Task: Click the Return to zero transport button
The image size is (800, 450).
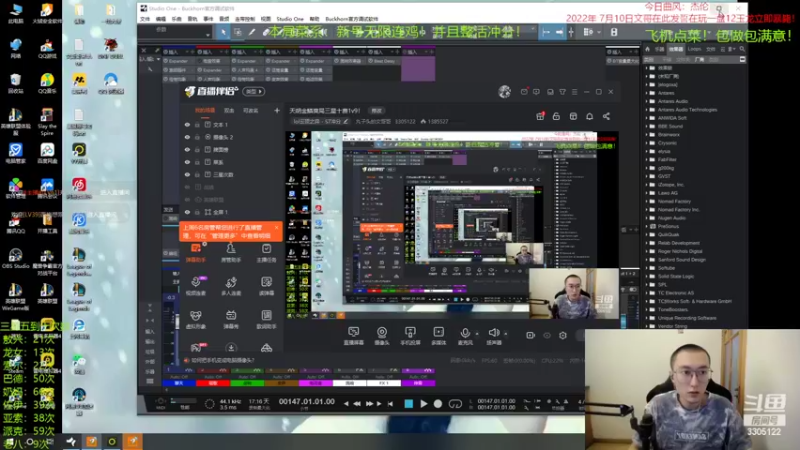Action: click(390, 404)
